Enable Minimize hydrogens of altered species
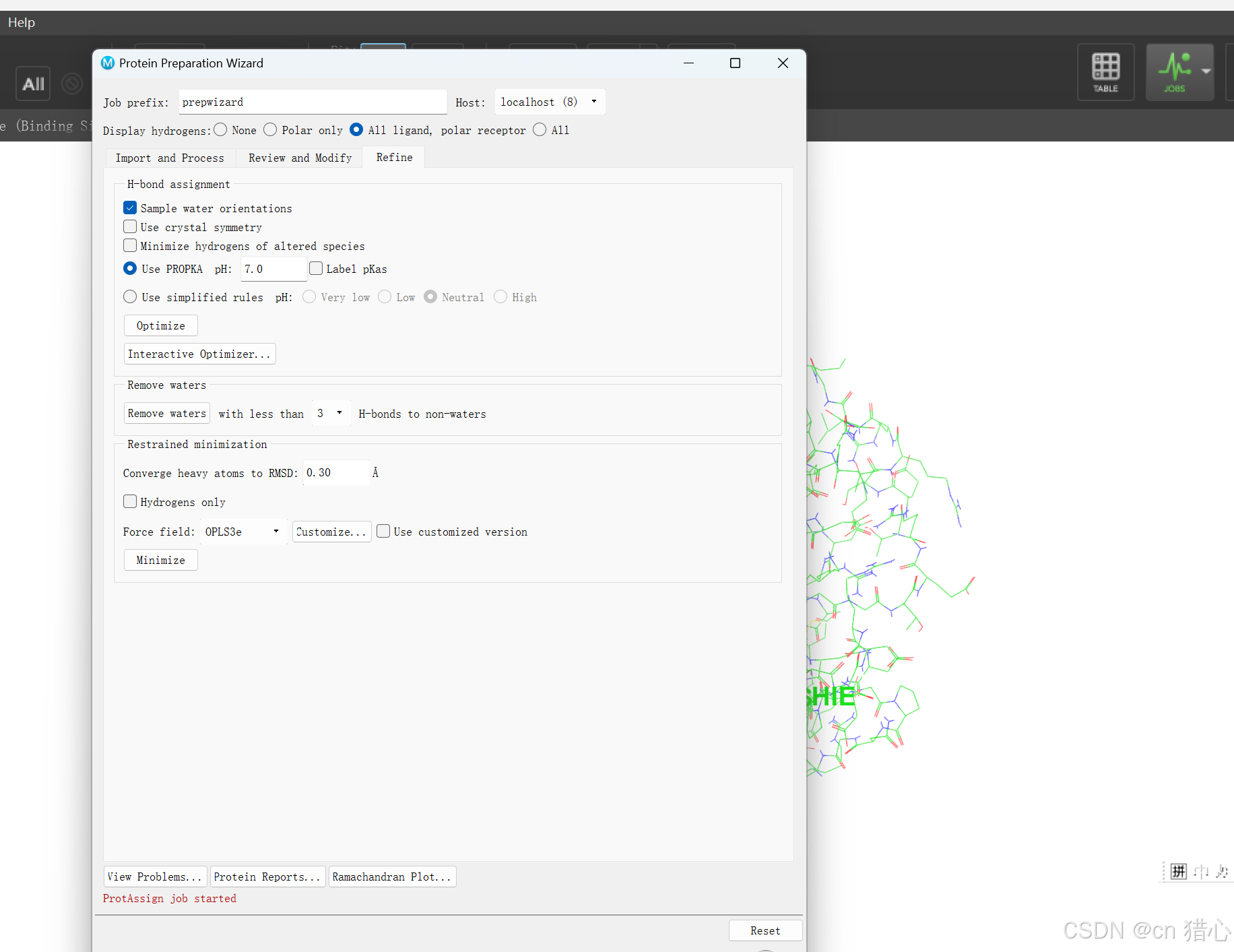The image size is (1234, 952). pyautogui.click(x=130, y=245)
